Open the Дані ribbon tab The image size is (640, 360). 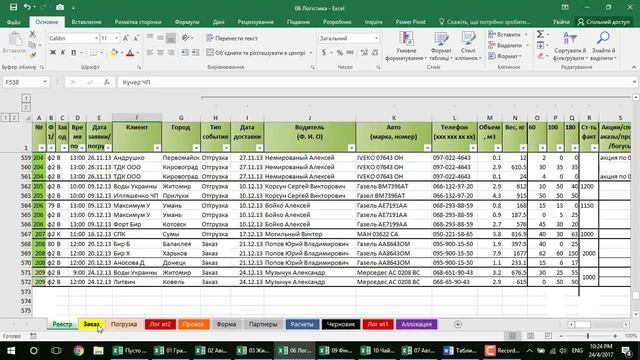pos(218,22)
